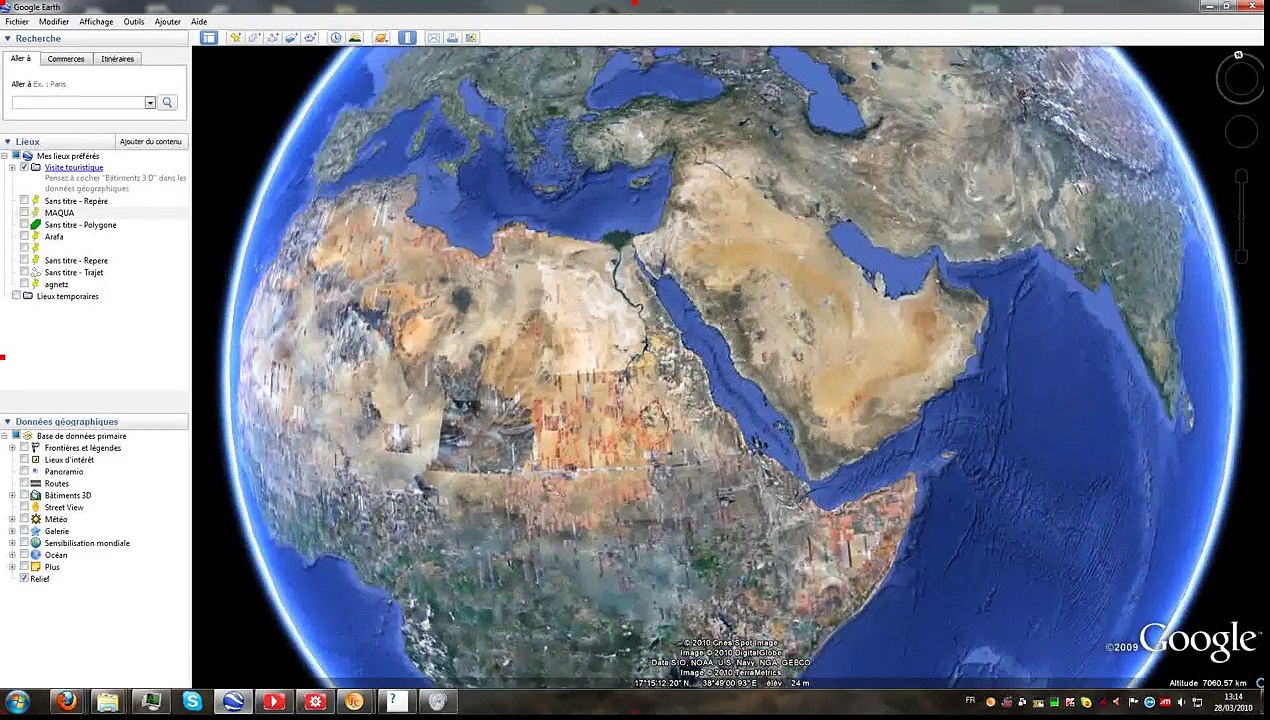Click the Météo sun layer icon
Viewport: 1270px width, 720px height.
[36, 519]
